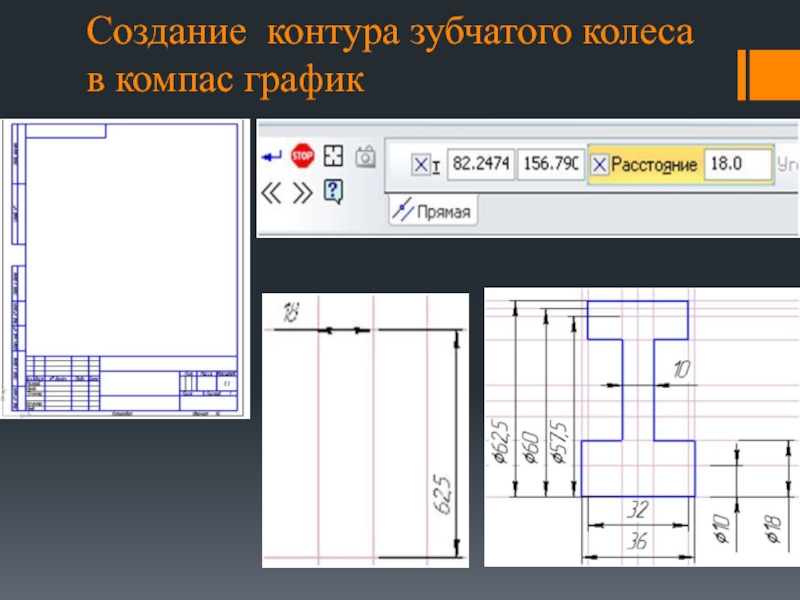This screenshot has height=600, width=800.
Task: Select the ⌀62,5 diameter dimension
Action: [500, 442]
